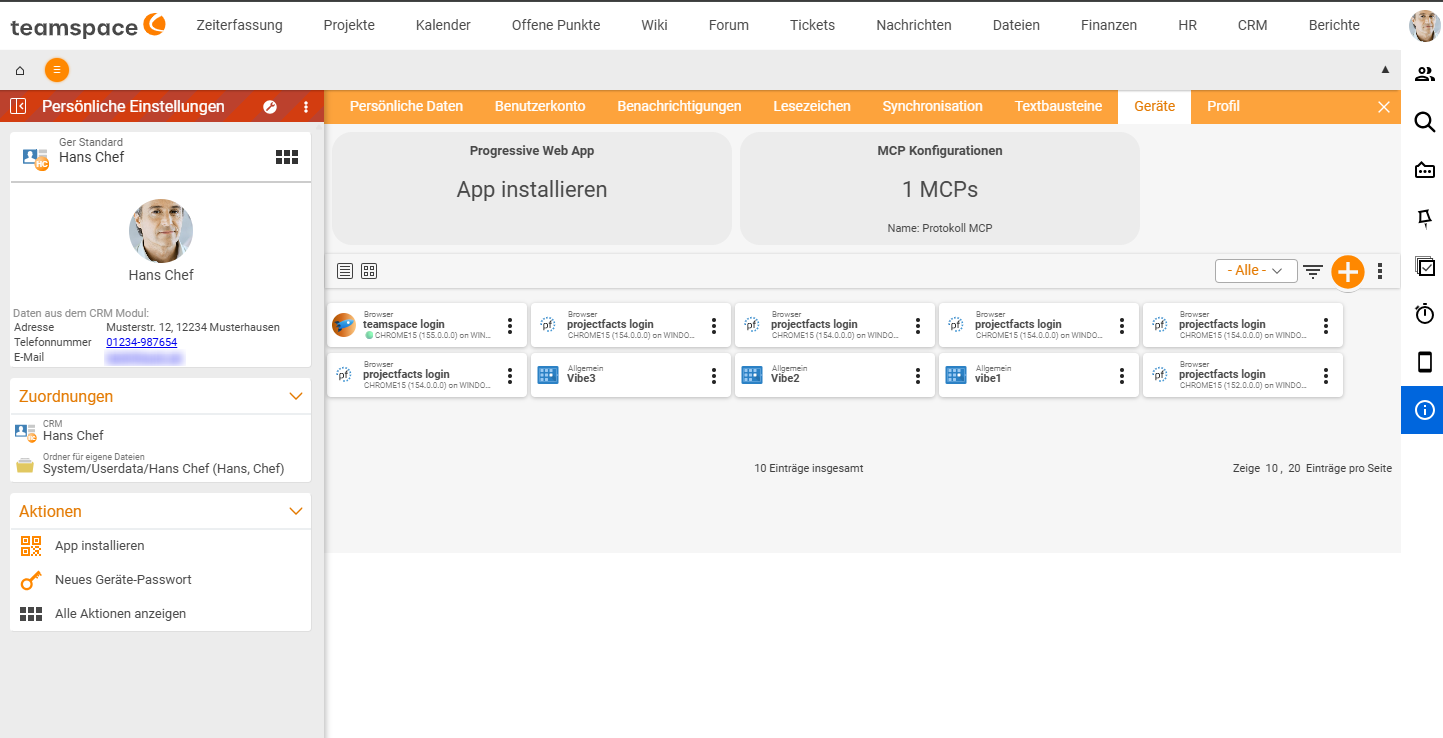This screenshot has height=738, width=1443.
Task: Show 20 Einträge pro Seite
Action: (1294, 468)
